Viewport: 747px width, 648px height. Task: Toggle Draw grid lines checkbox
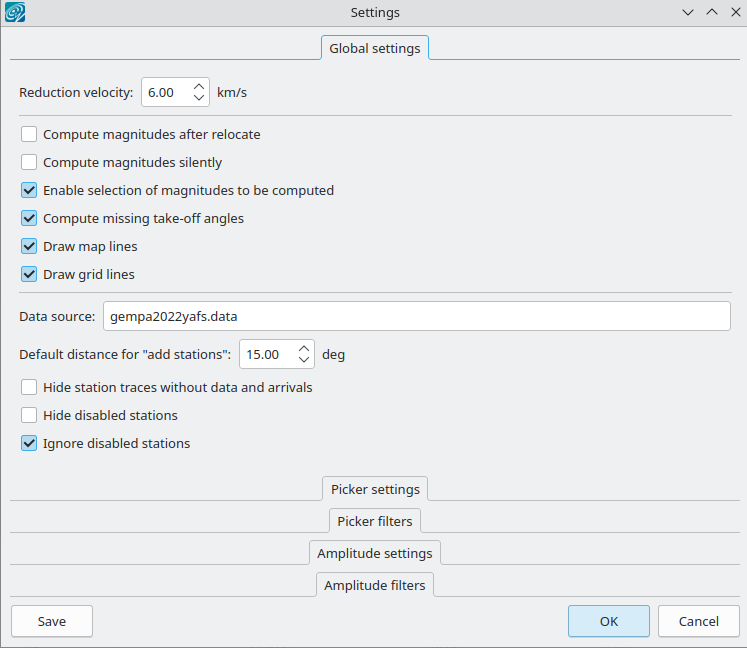(x=29, y=274)
